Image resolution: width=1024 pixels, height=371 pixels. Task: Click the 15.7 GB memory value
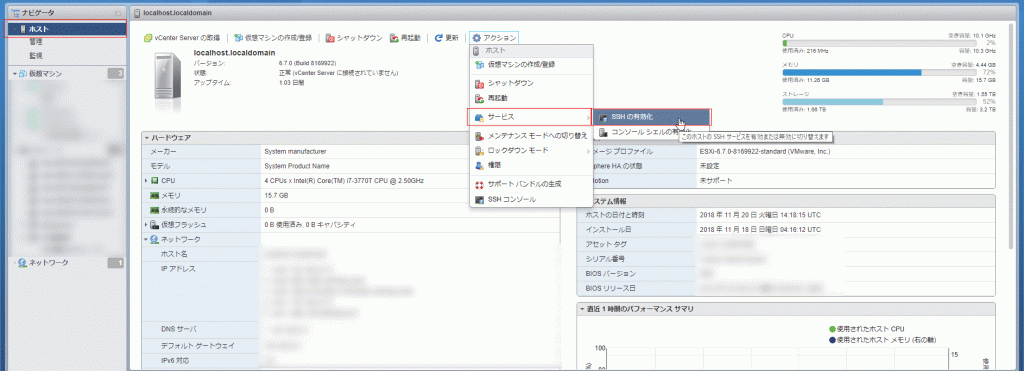point(276,195)
